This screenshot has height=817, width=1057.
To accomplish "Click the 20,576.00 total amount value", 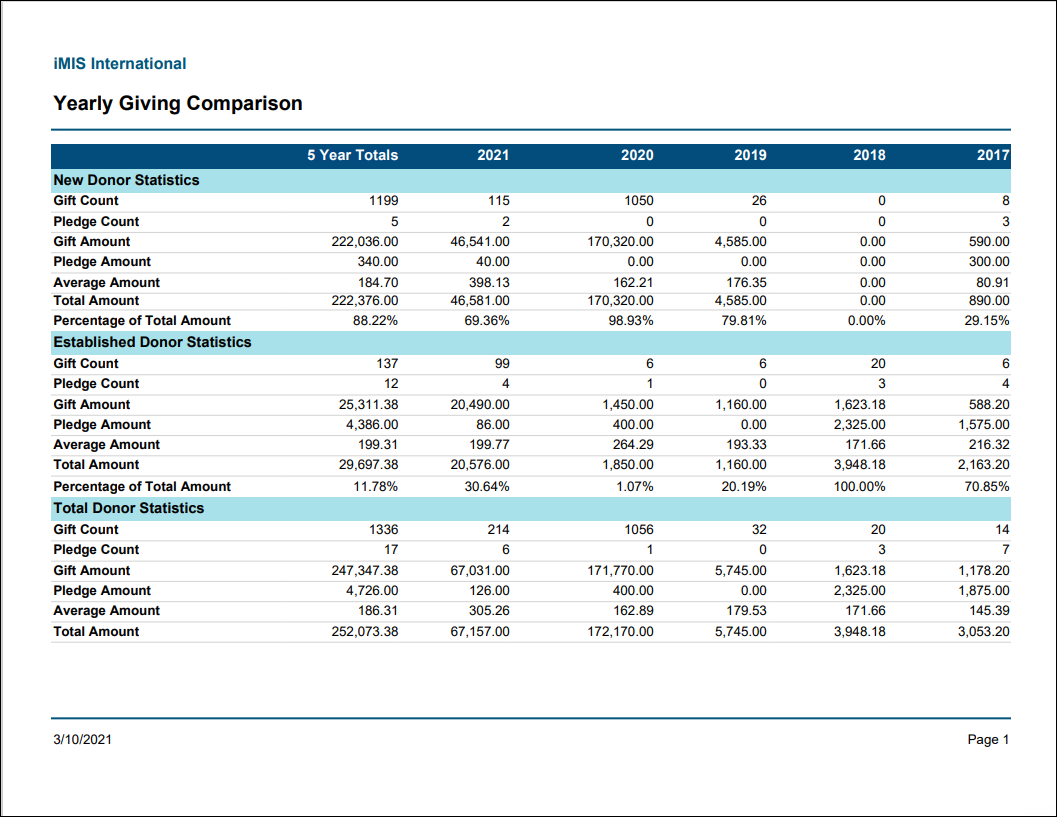I will (x=480, y=464).
